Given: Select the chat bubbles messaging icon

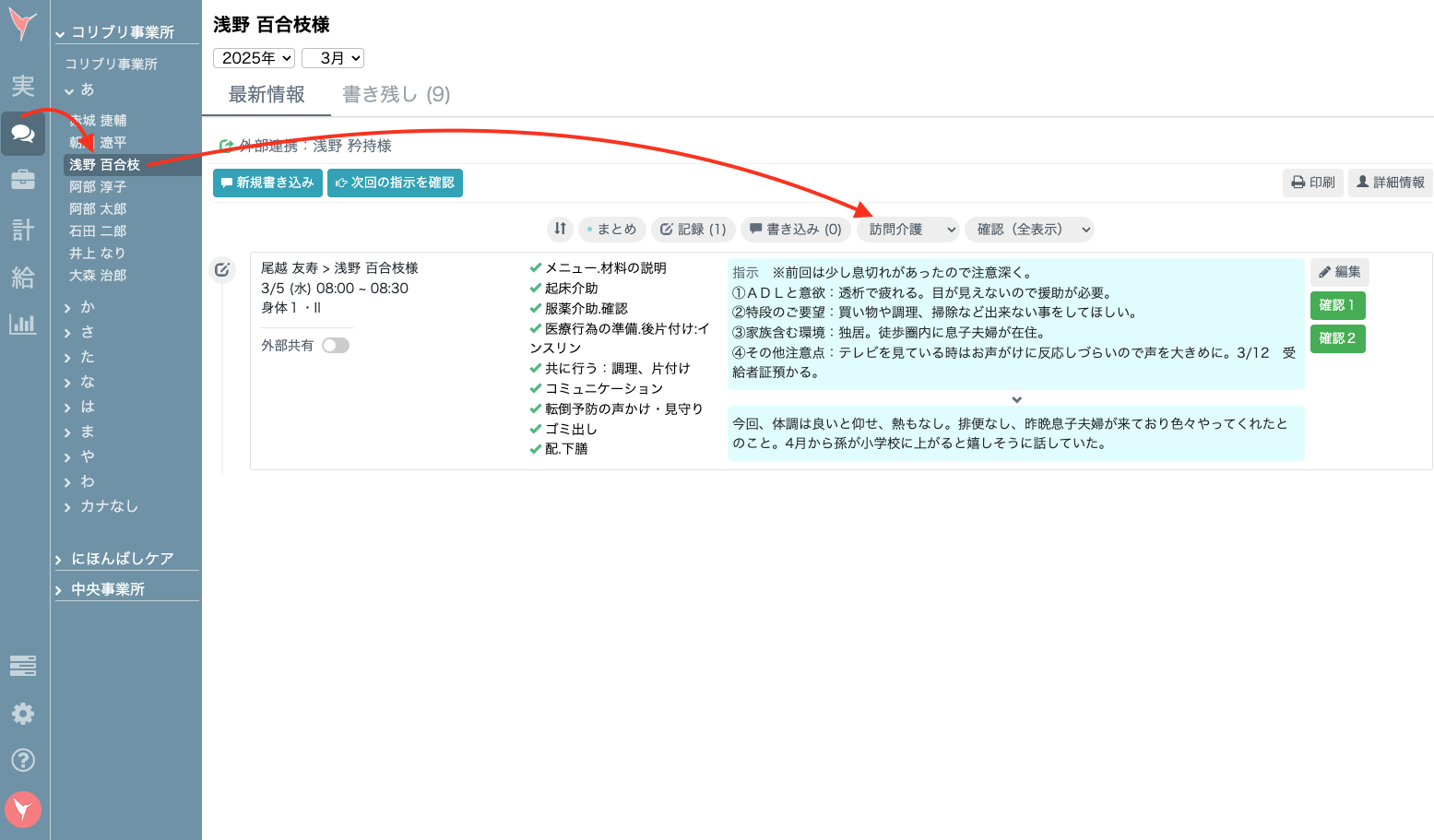Looking at the screenshot, I should [x=23, y=133].
